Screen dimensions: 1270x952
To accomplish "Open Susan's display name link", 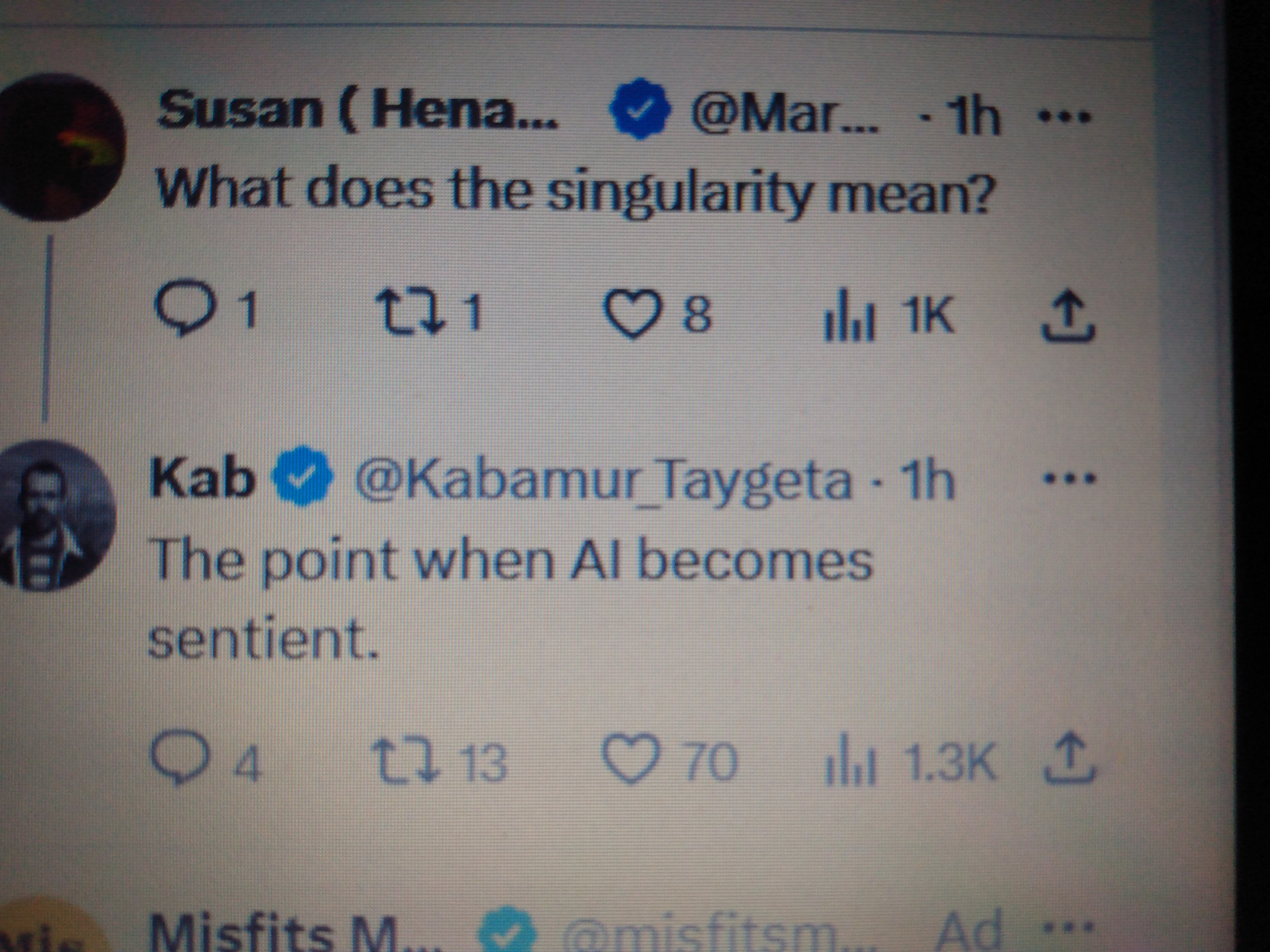I will pos(356,111).
